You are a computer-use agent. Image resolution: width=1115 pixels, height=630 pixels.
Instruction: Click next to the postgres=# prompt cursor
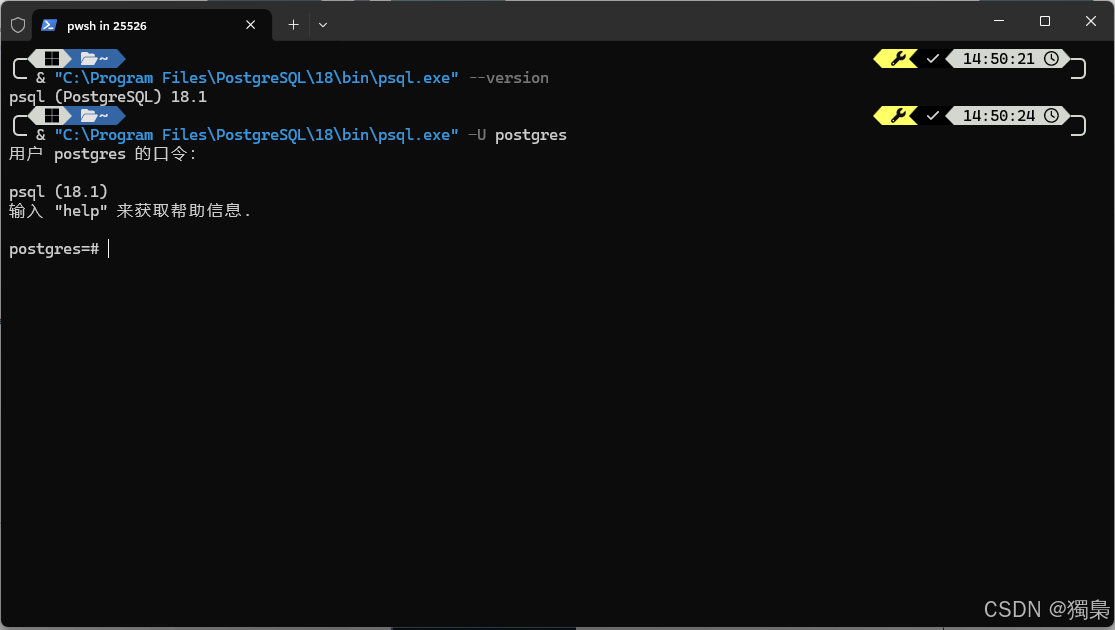tap(108, 248)
